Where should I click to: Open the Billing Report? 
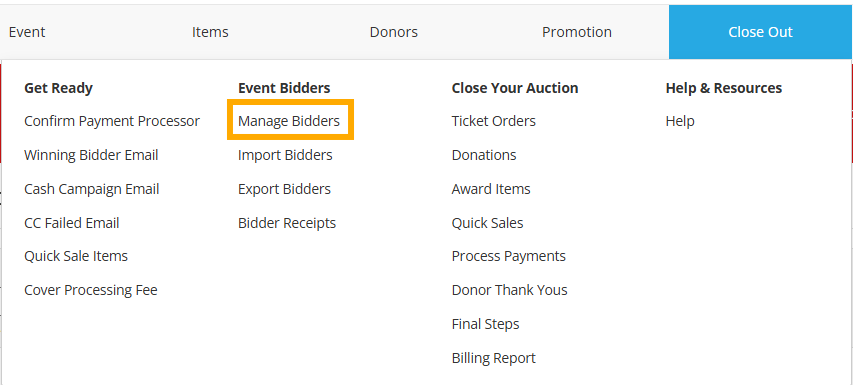493,358
